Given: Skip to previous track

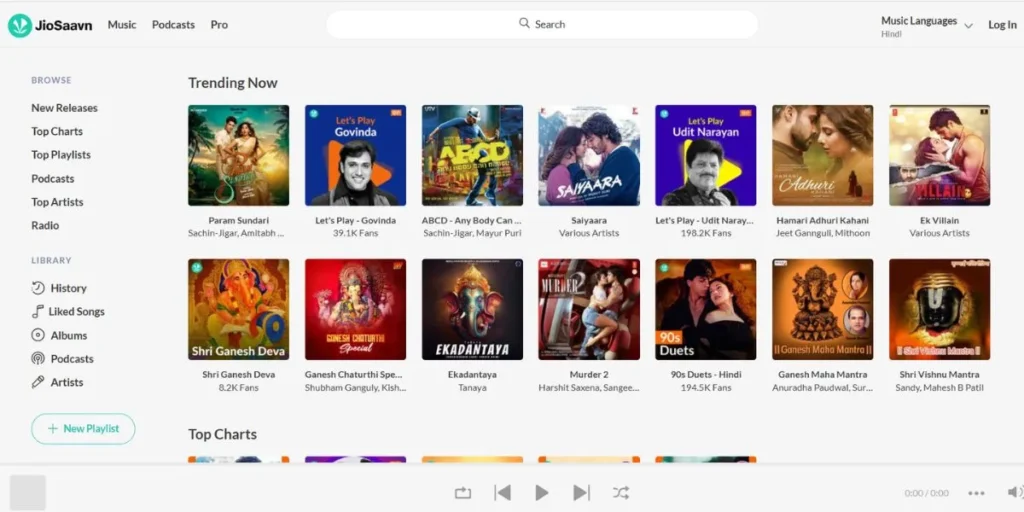Looking at the screenshot, I should (502, 492).
